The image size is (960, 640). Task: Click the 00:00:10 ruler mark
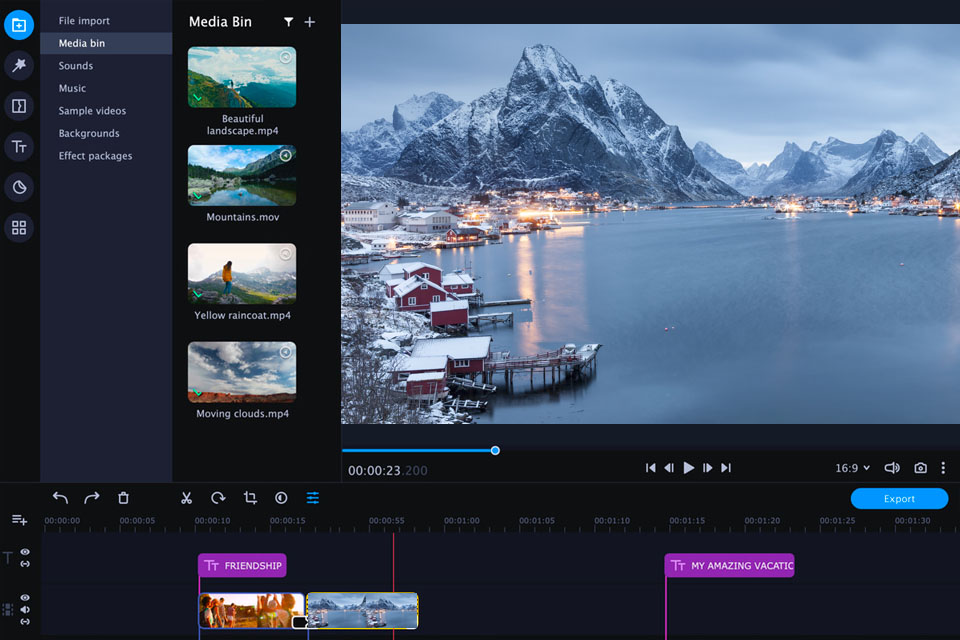click(212, 521)
